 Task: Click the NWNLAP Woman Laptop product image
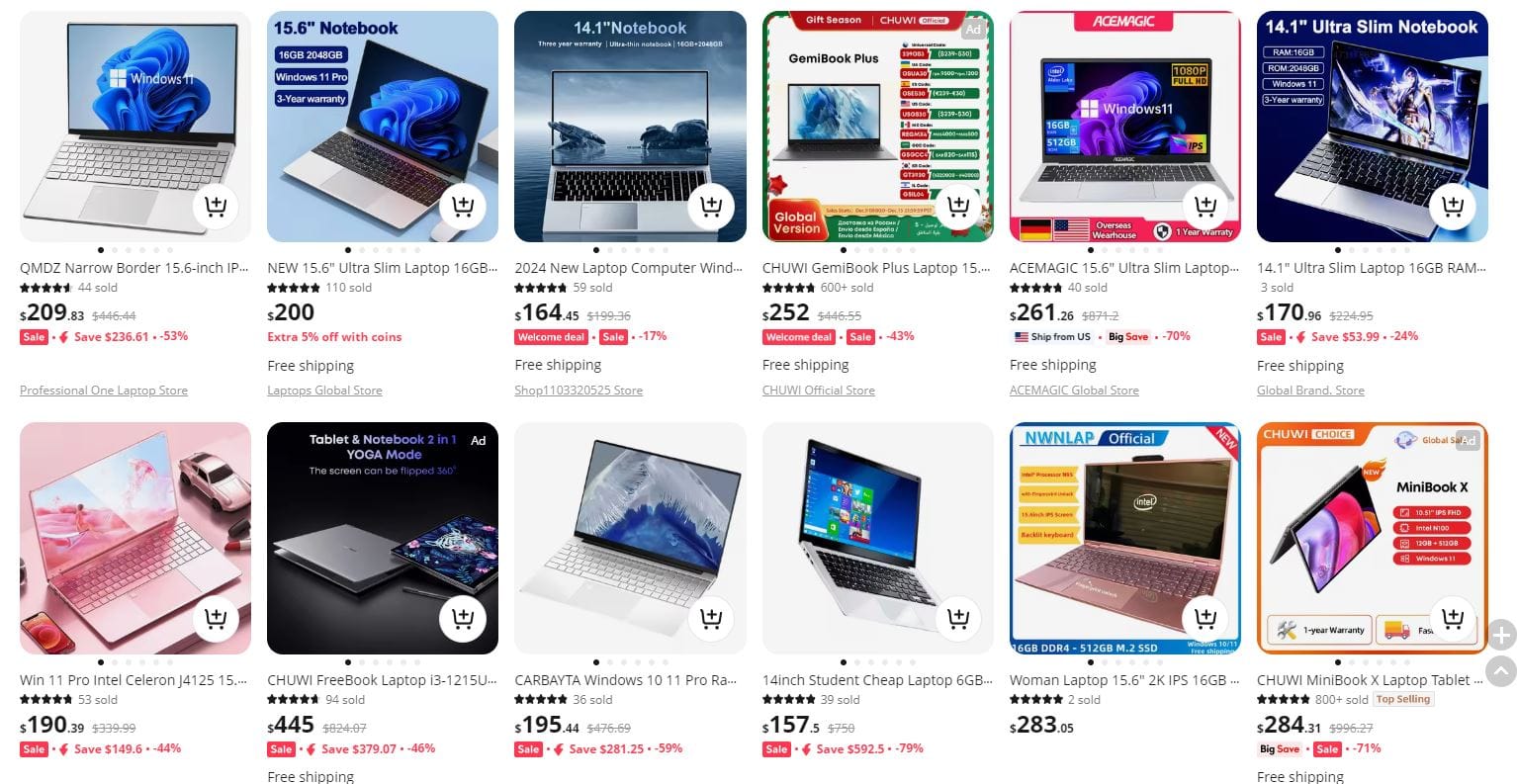click(x=1125, y=539)
